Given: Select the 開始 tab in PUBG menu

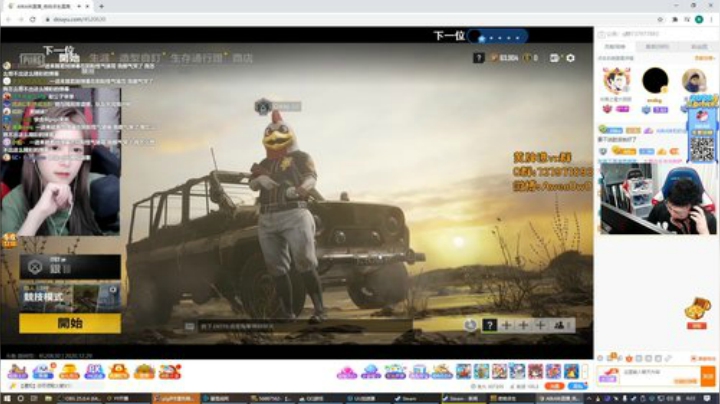Looking at the screenshot, I should coord(69,58).
